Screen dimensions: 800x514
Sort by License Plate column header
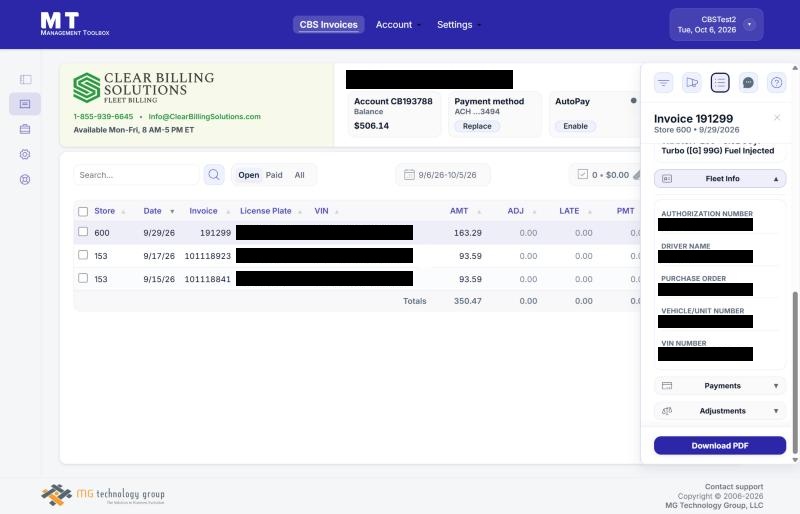click(266, 211)
